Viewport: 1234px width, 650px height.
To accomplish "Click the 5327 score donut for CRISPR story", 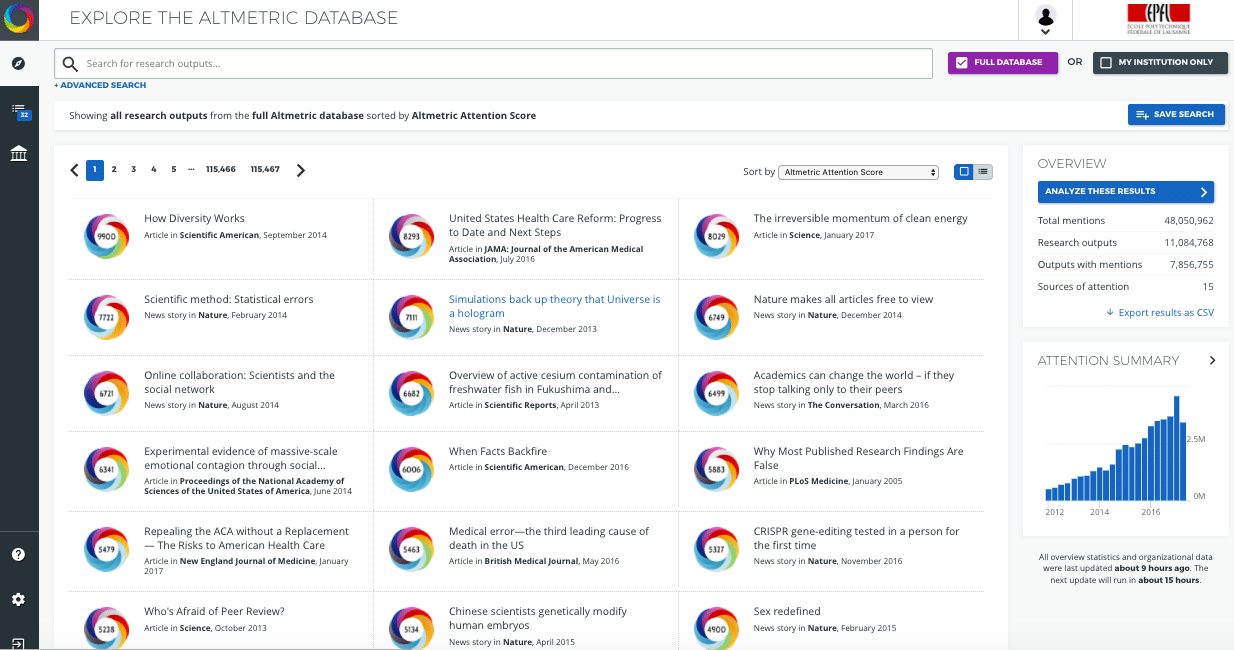I will point(716,549).
